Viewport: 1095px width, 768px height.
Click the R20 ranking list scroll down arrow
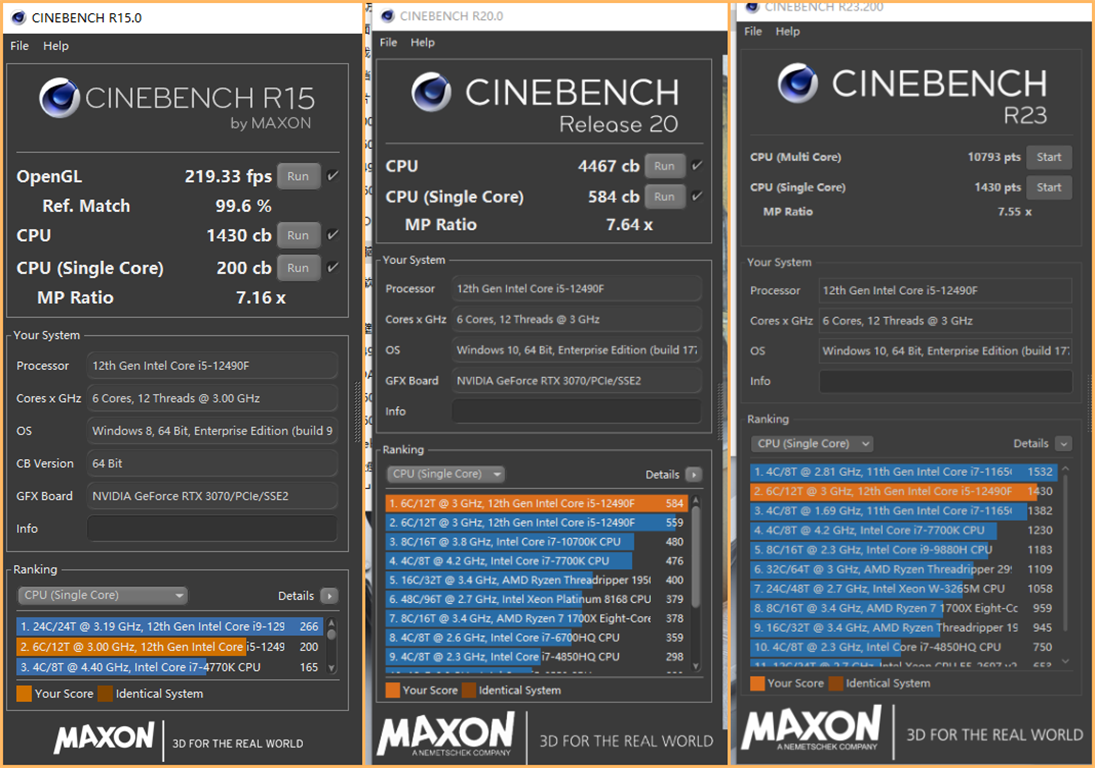point(696,665)
